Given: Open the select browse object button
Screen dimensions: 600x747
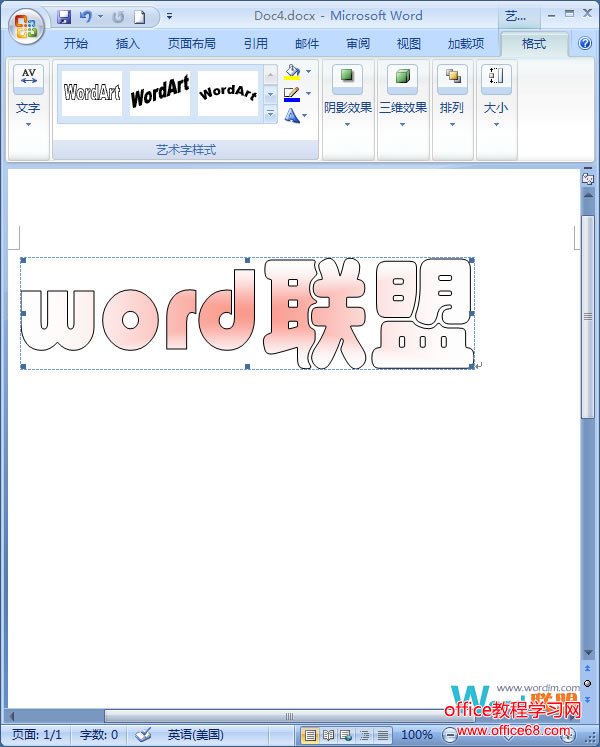Looking at the screenshot, I should 588,684.
